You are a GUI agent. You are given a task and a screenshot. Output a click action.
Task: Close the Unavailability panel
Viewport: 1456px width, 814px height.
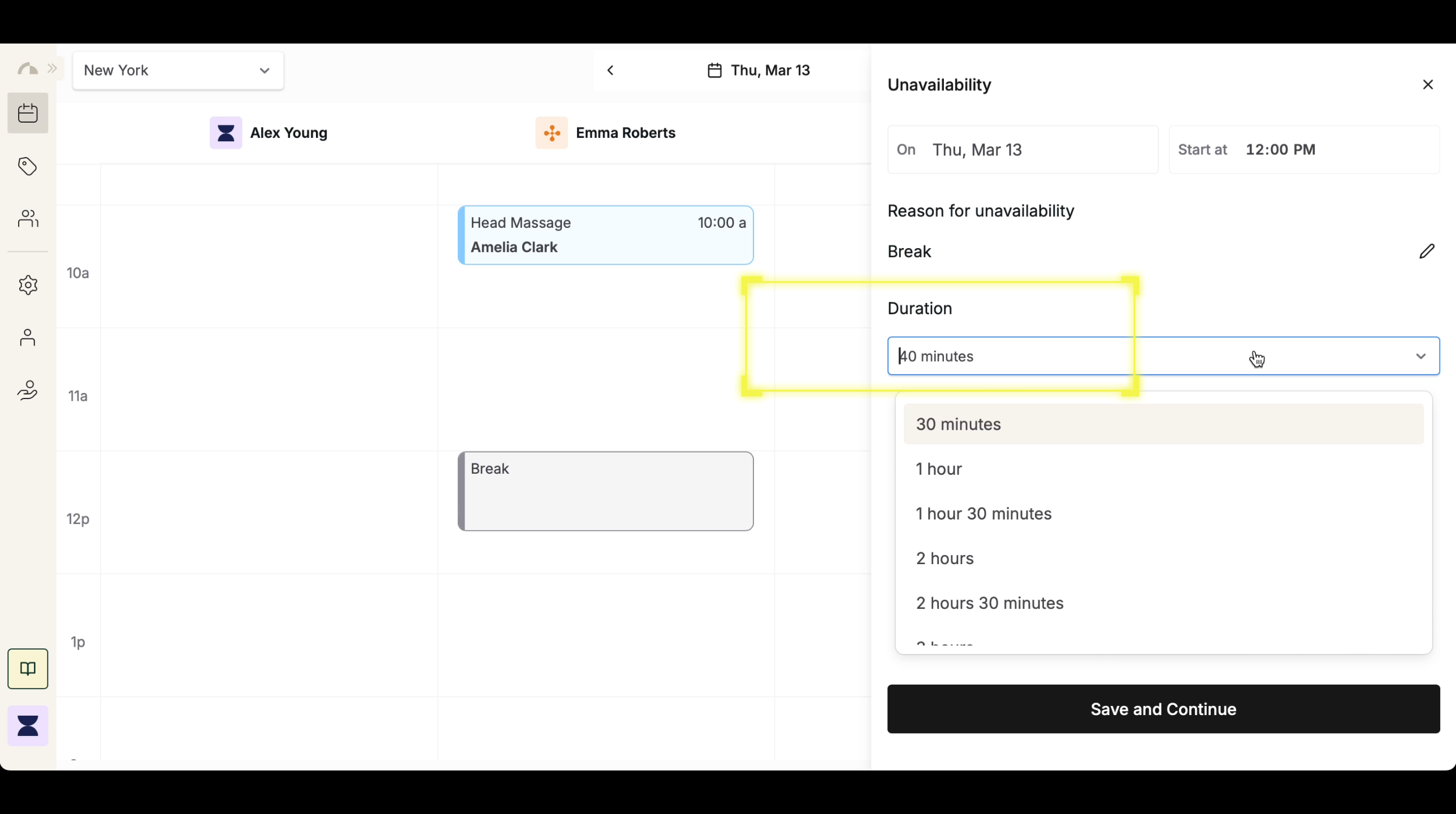[1428, 85]
